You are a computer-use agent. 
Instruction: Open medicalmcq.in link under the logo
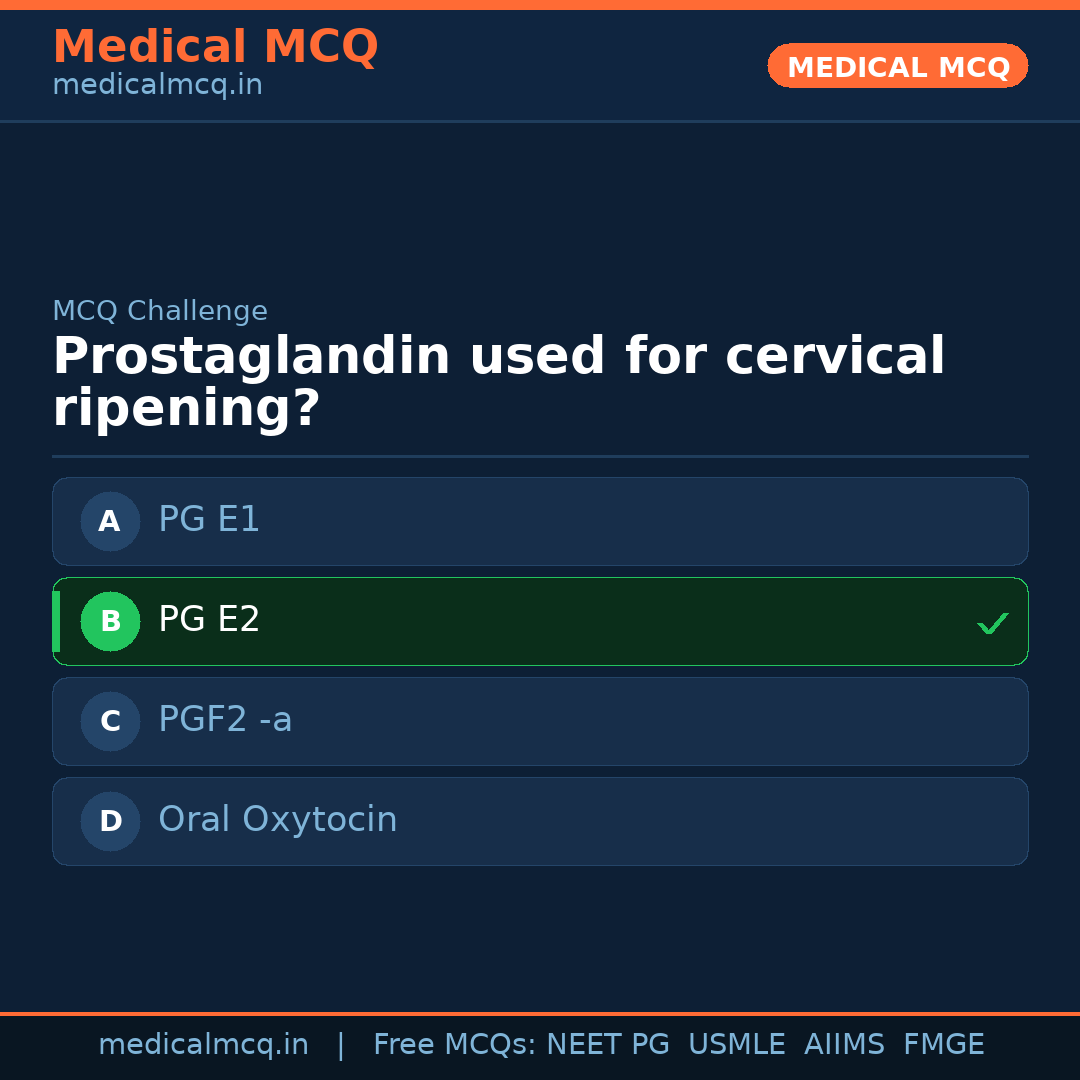pos(157,84)
